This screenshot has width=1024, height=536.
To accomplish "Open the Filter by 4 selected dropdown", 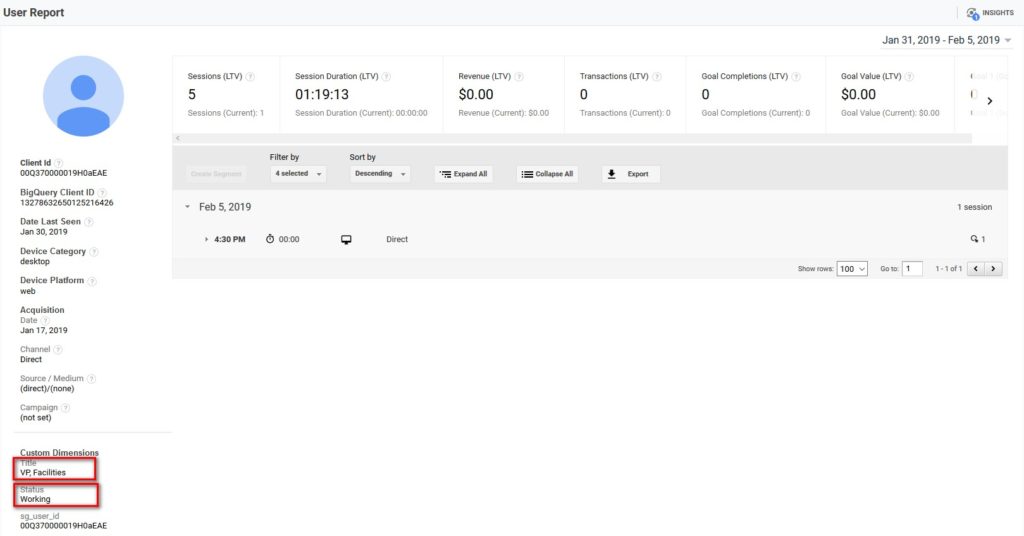I will coord(298,174).
